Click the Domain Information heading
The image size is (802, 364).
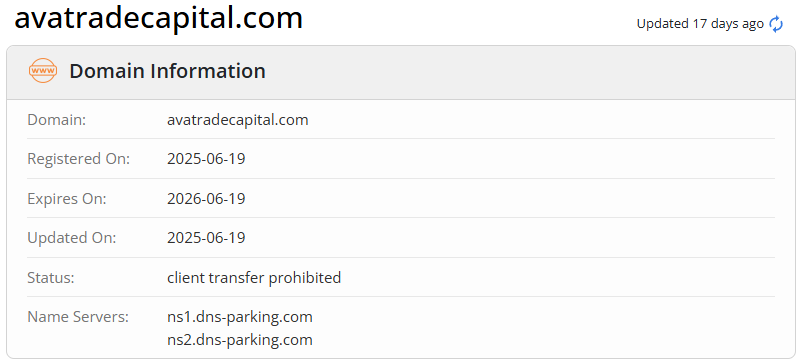point(167,71)
